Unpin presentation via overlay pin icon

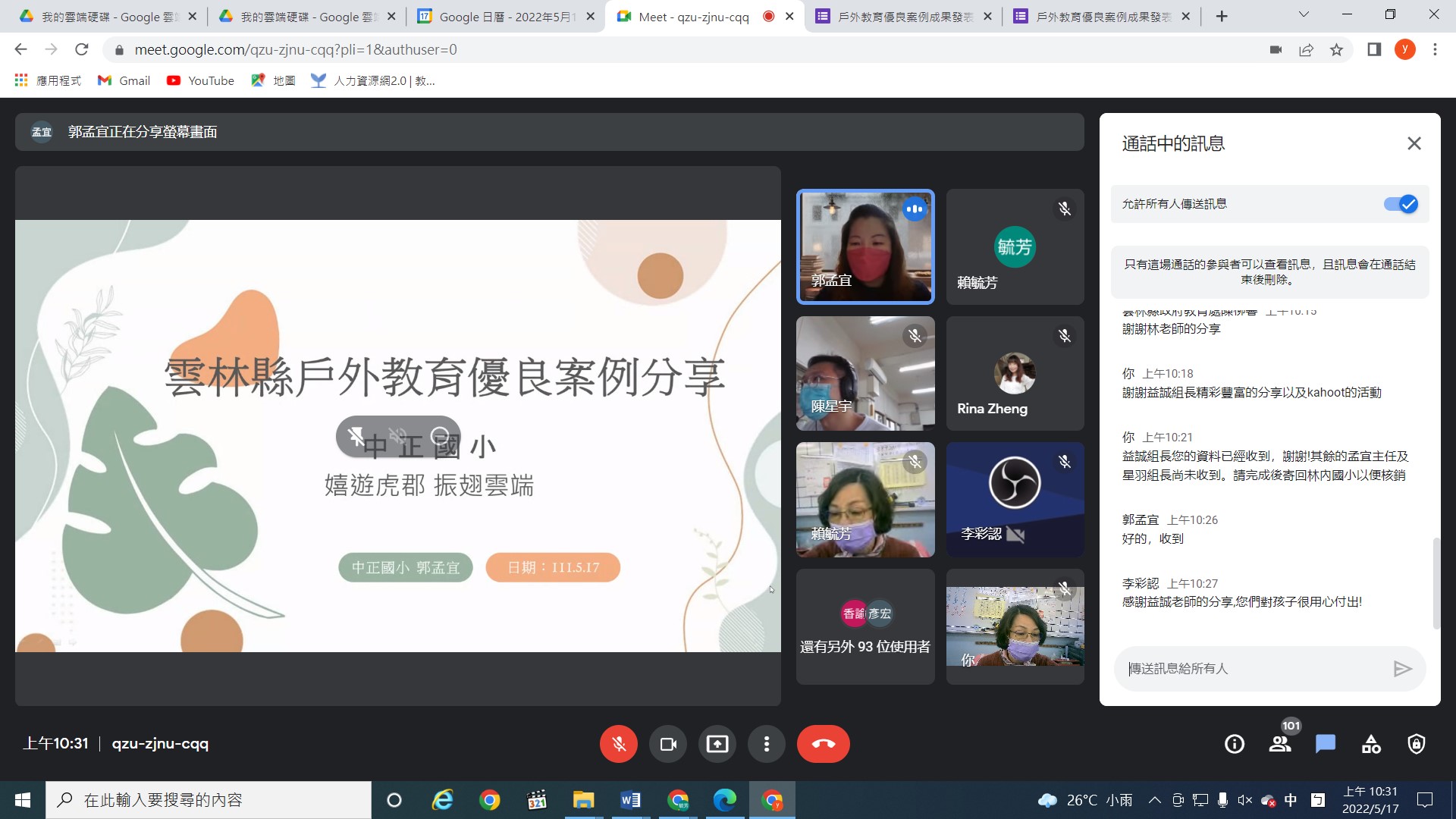356,436
